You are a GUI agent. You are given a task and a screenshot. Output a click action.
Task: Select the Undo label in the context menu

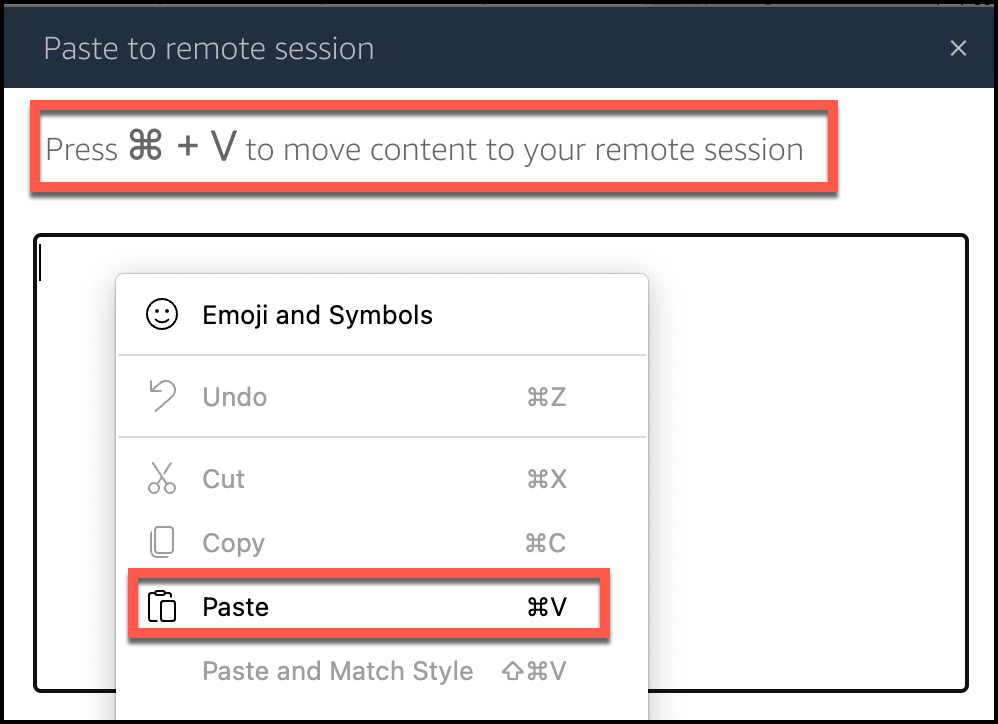tap(234, 397)
